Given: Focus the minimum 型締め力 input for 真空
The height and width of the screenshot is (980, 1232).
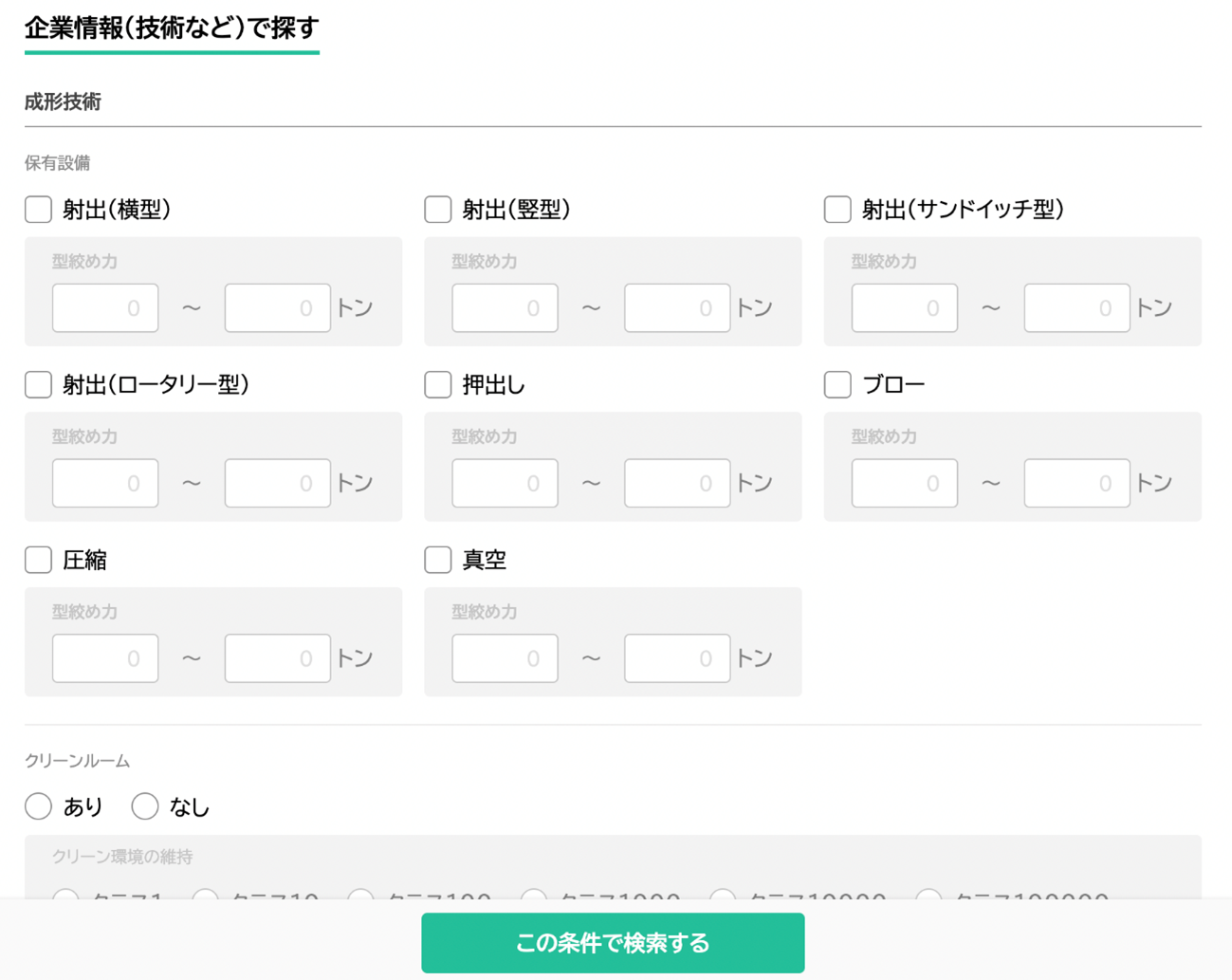Looking at the screenshot, I should pyautogui.click(x=505, y=657).
